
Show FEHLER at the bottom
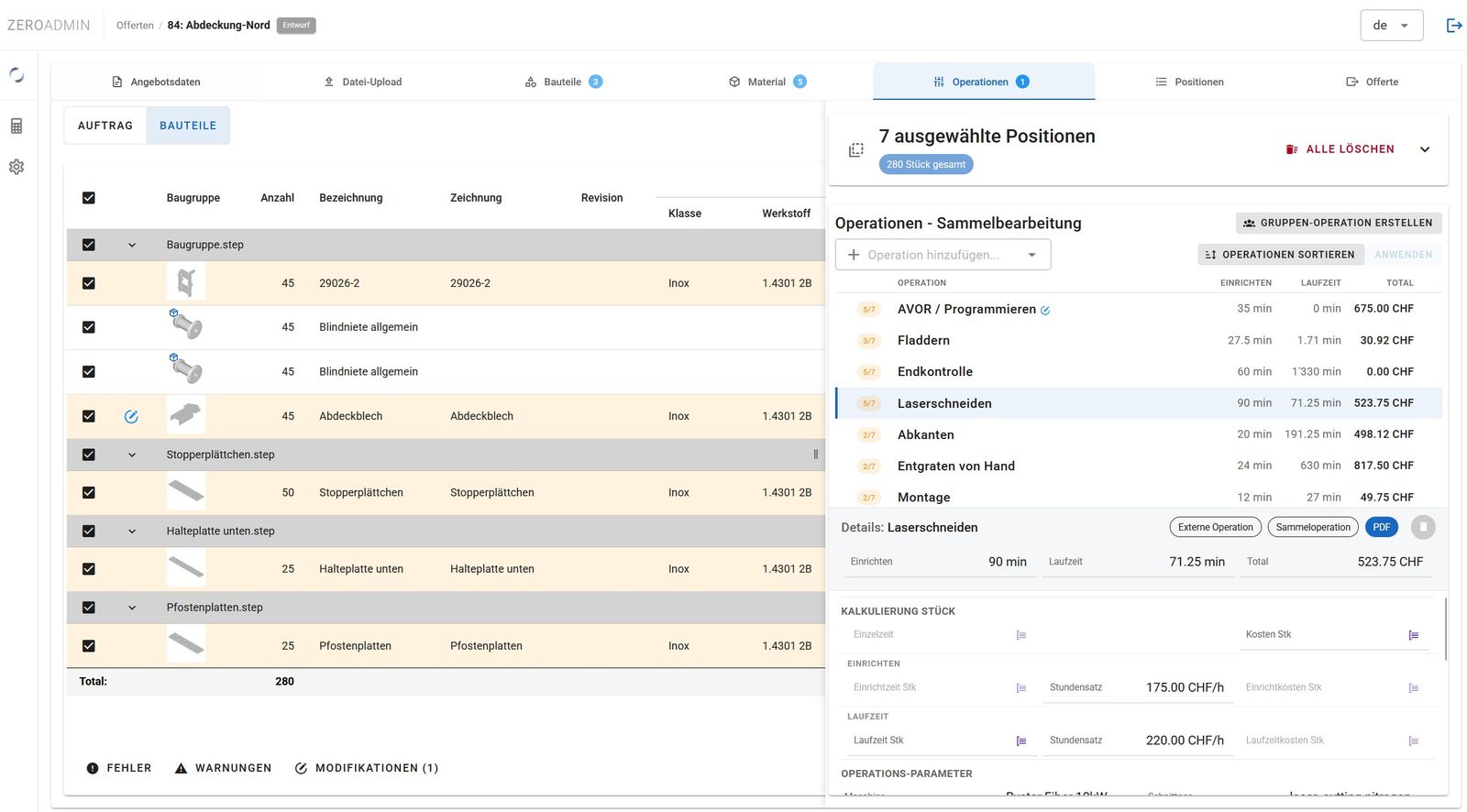(x=119, y=768)
